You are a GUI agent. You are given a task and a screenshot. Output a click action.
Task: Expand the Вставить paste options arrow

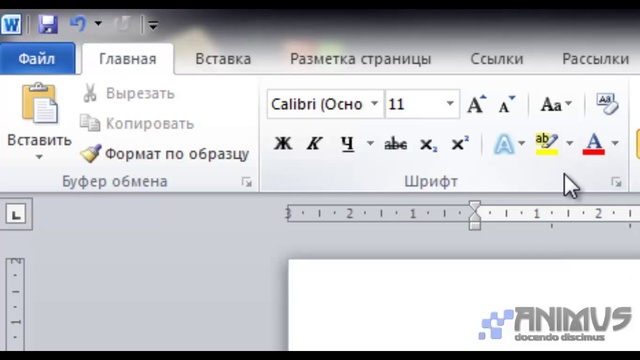[x=39, y=157]
